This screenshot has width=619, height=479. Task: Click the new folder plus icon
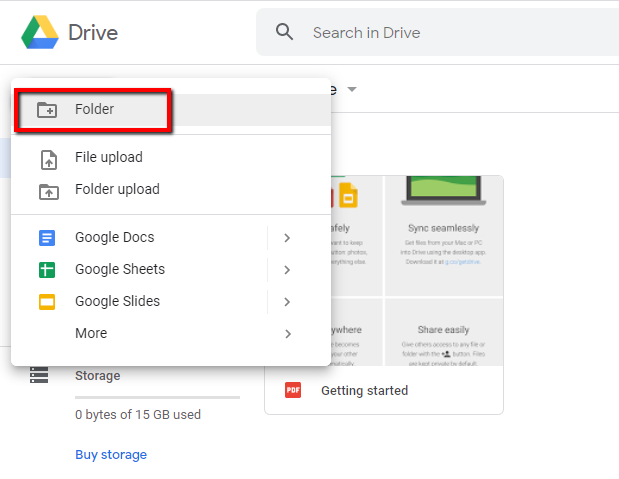pyautogui.click(x=47, y=110)
